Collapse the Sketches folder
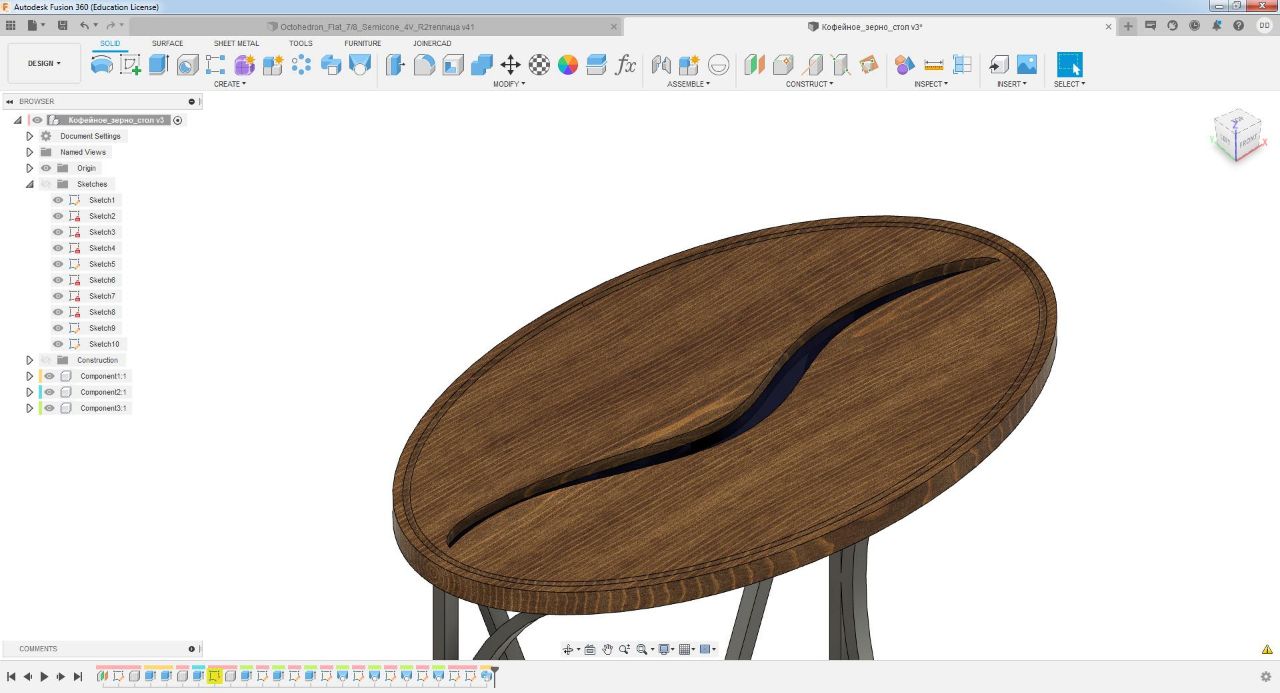 click(x=29, y=184)
